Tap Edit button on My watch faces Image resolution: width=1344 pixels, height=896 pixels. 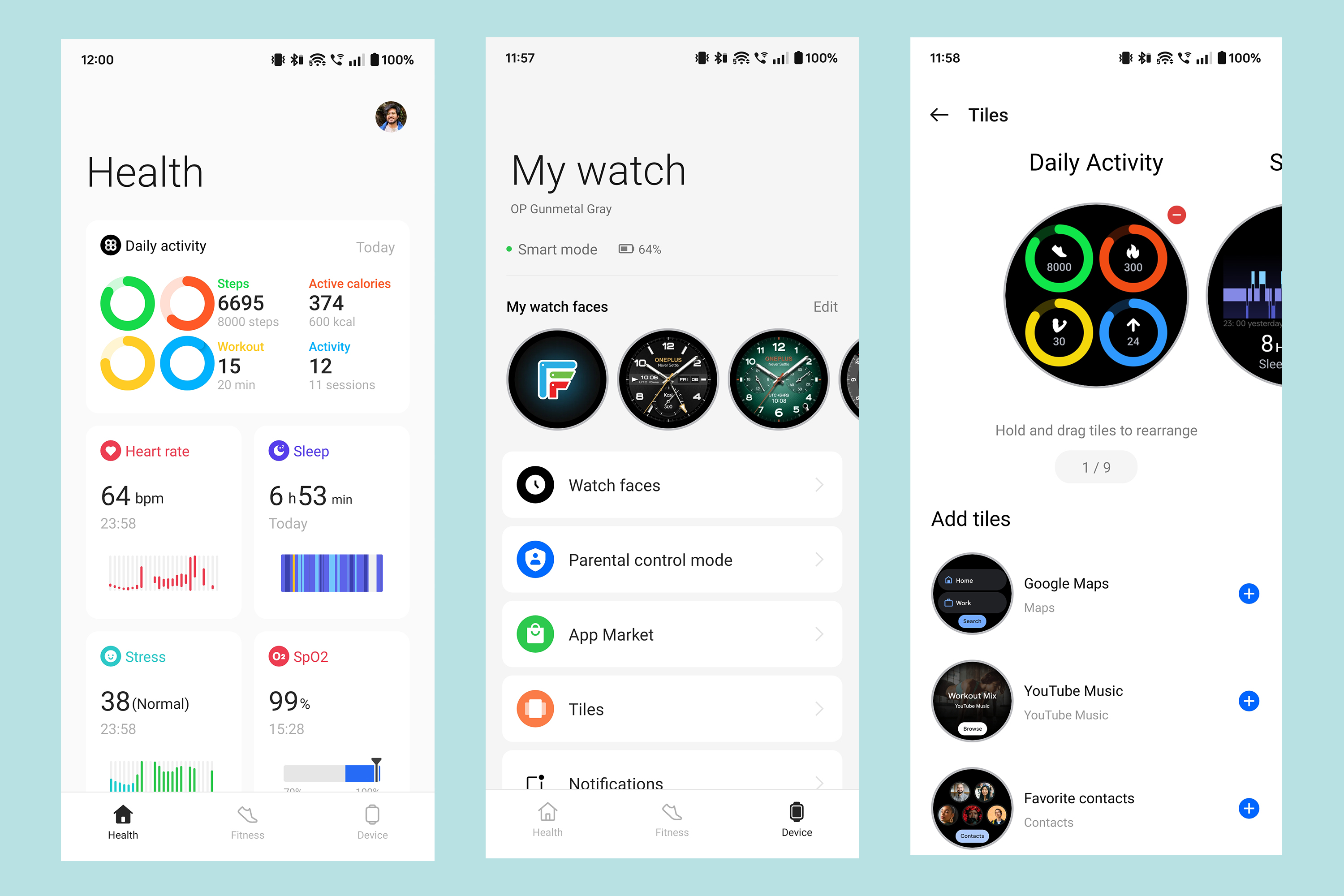pyautogui.click(x=826, y=305)
